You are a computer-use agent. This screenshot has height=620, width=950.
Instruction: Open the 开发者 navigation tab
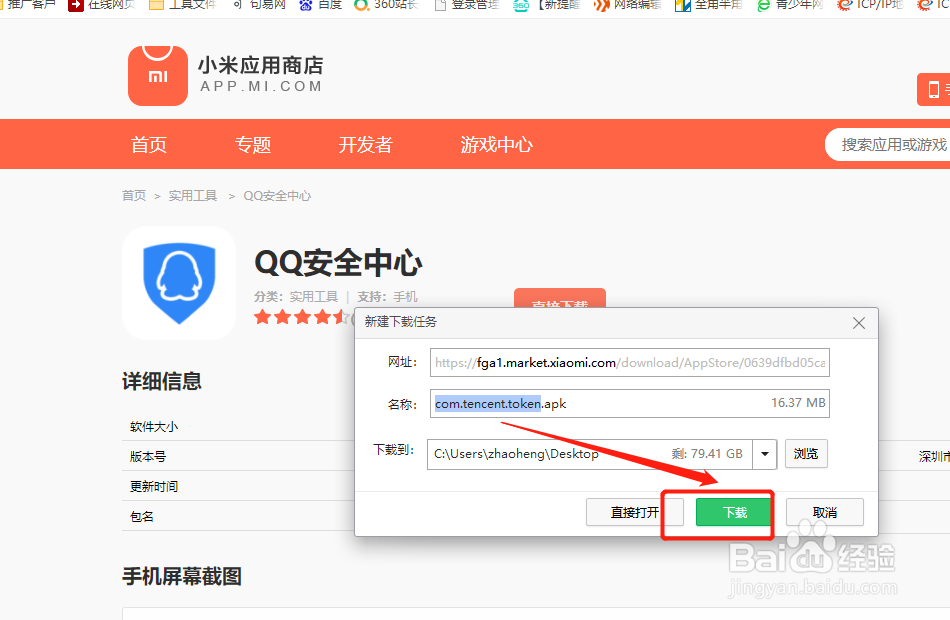click(x=365, y=145)
